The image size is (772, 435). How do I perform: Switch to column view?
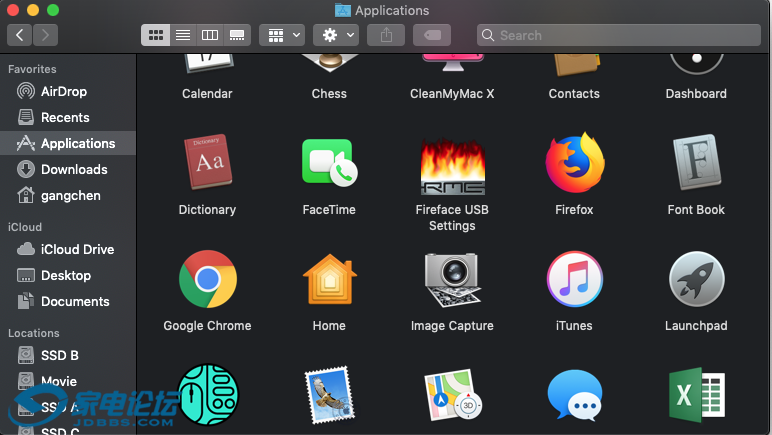click(210, 35)
